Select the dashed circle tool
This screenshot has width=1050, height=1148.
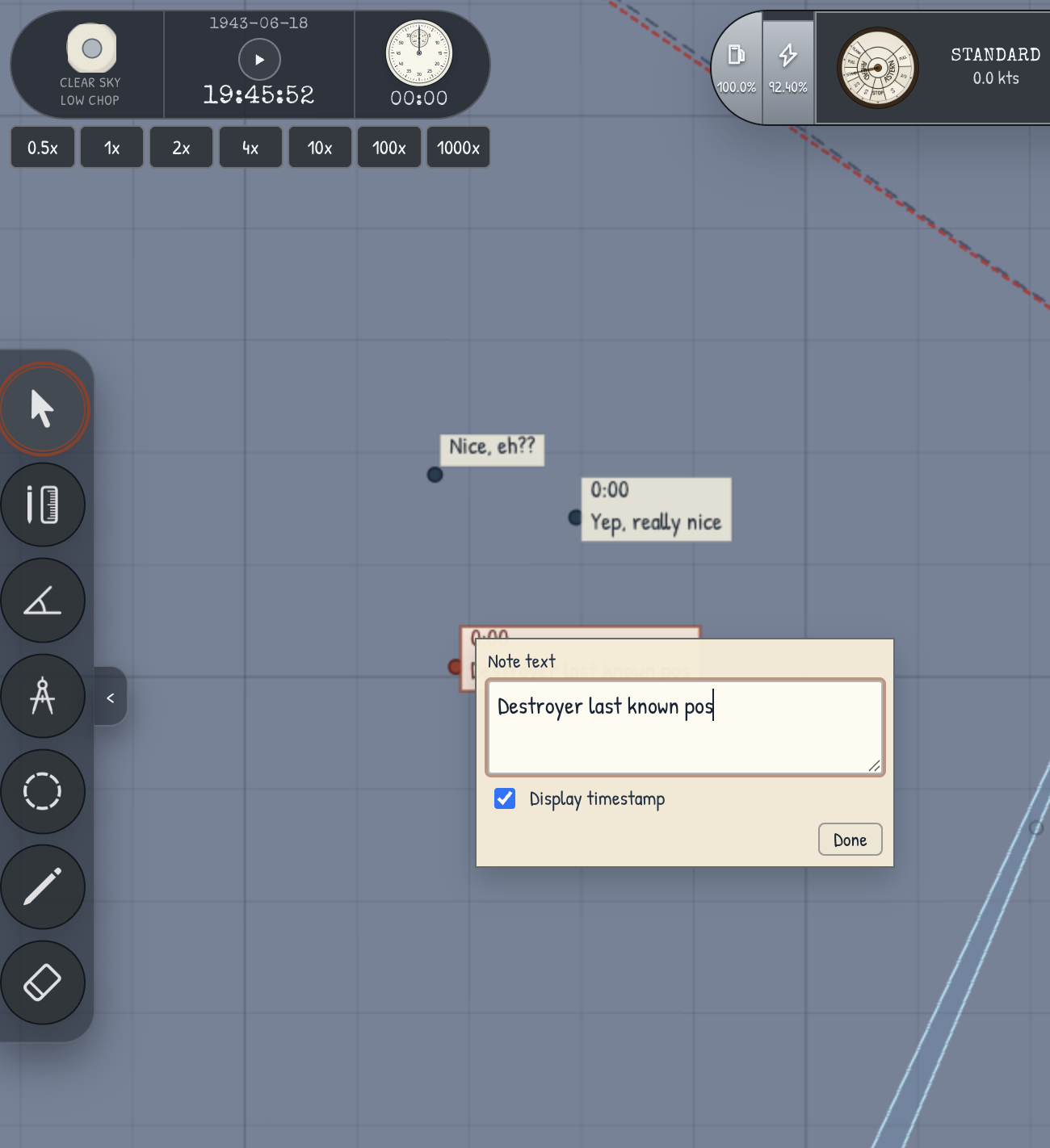point(43,791)
